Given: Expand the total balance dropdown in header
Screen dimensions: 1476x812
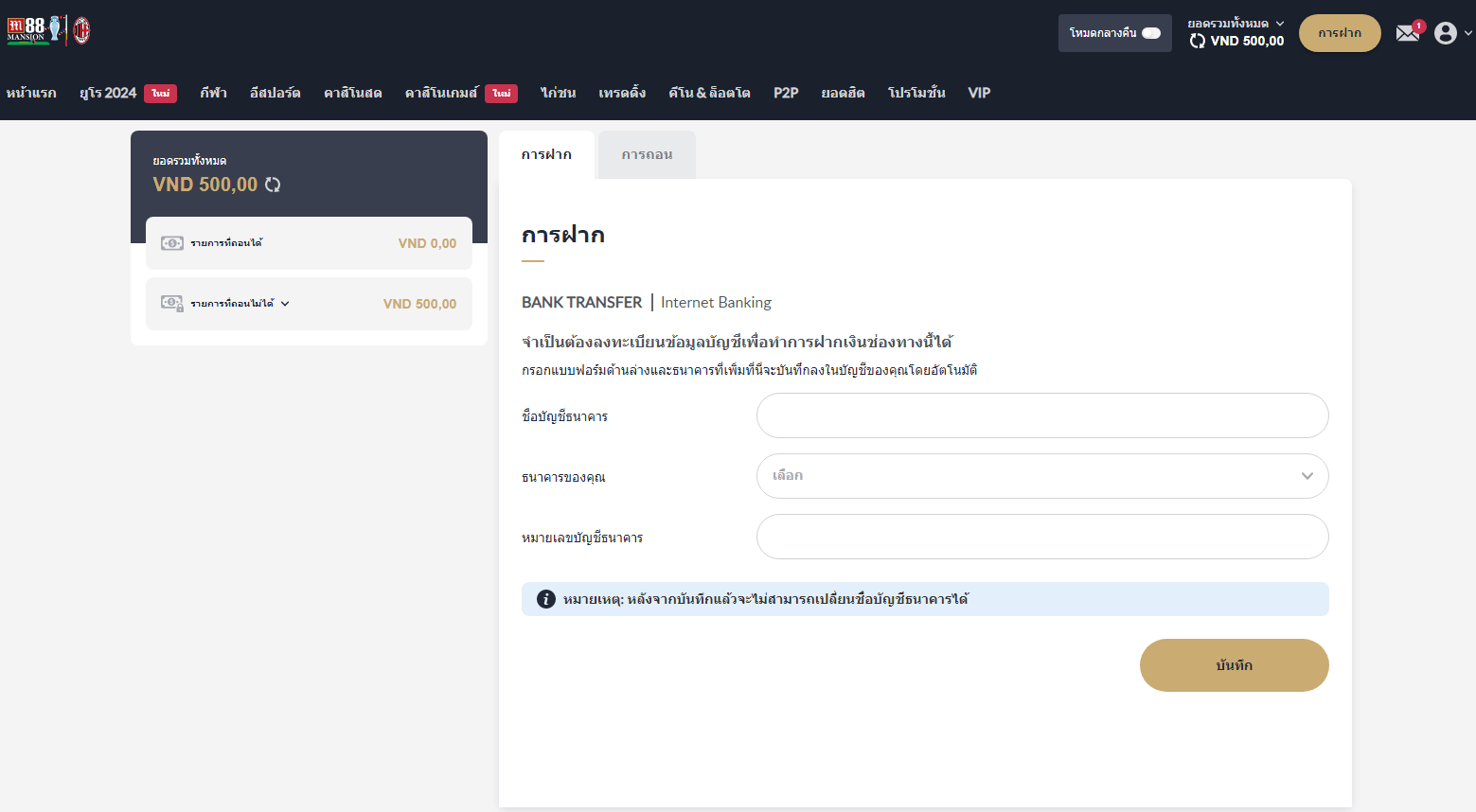Looking at the screenshot, I should tap(1280, 24).
